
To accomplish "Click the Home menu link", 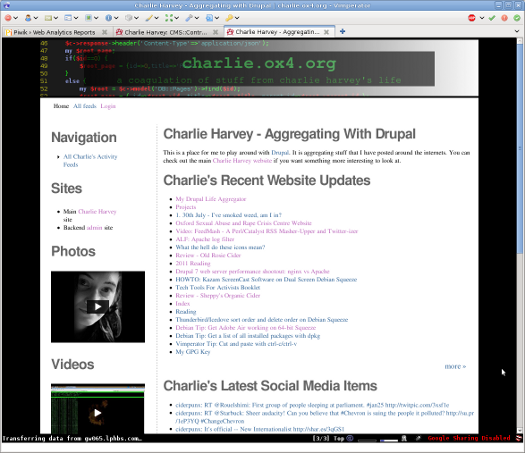I will (x=61, y=106).
